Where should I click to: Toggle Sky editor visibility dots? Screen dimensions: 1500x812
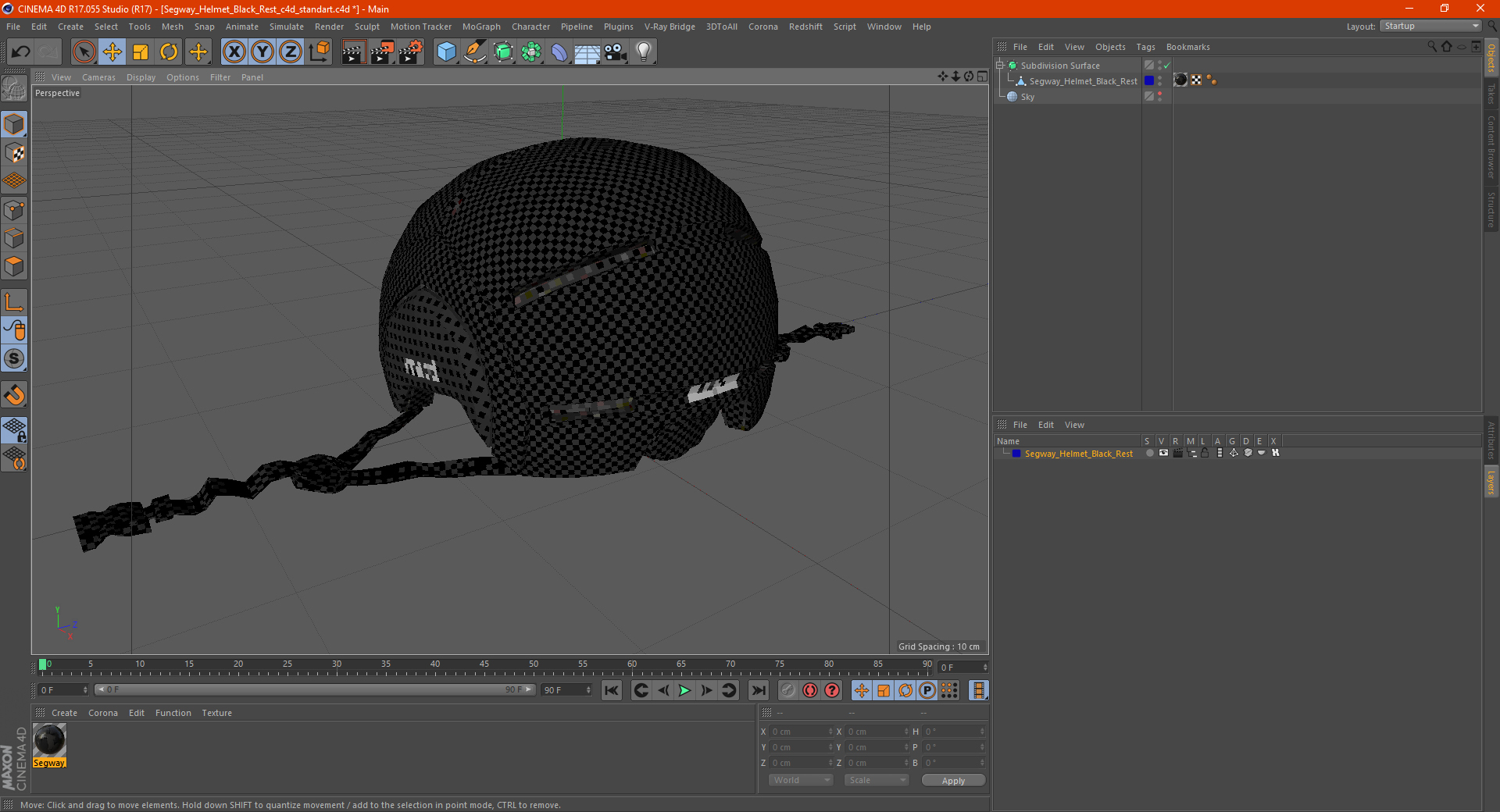1160,97
